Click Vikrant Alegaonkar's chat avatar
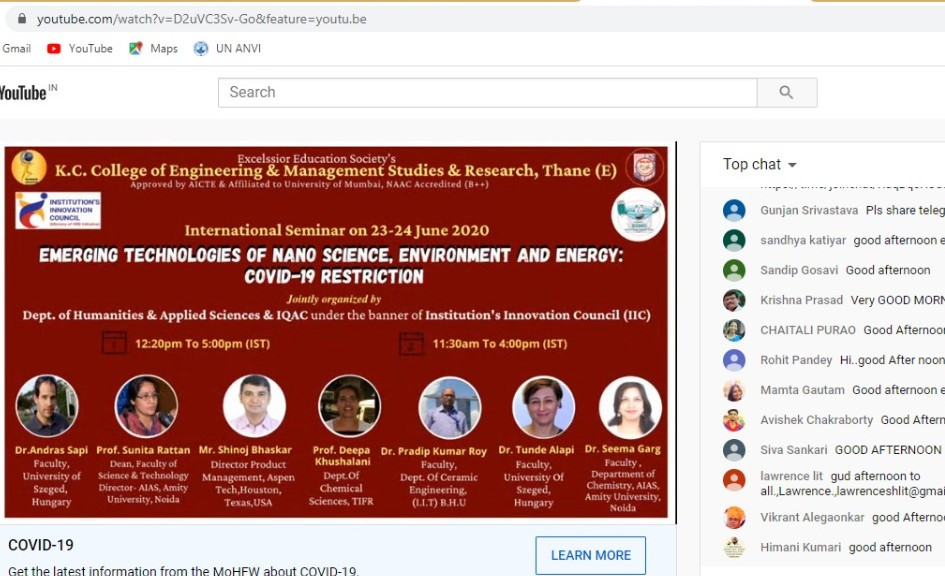 tap(734, 517)
